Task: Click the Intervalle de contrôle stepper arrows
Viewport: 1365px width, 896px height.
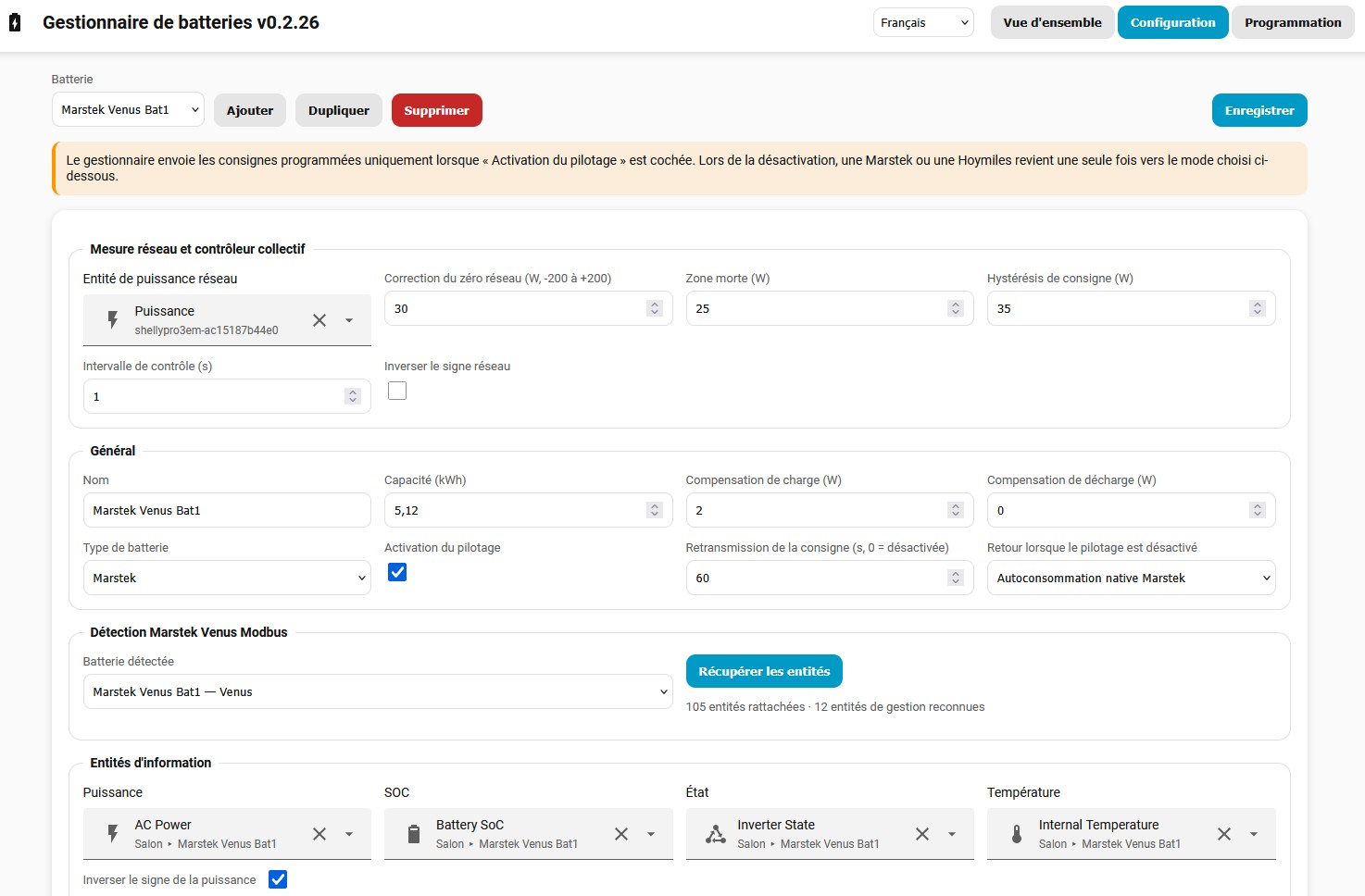Action: (x=353, y=396)
